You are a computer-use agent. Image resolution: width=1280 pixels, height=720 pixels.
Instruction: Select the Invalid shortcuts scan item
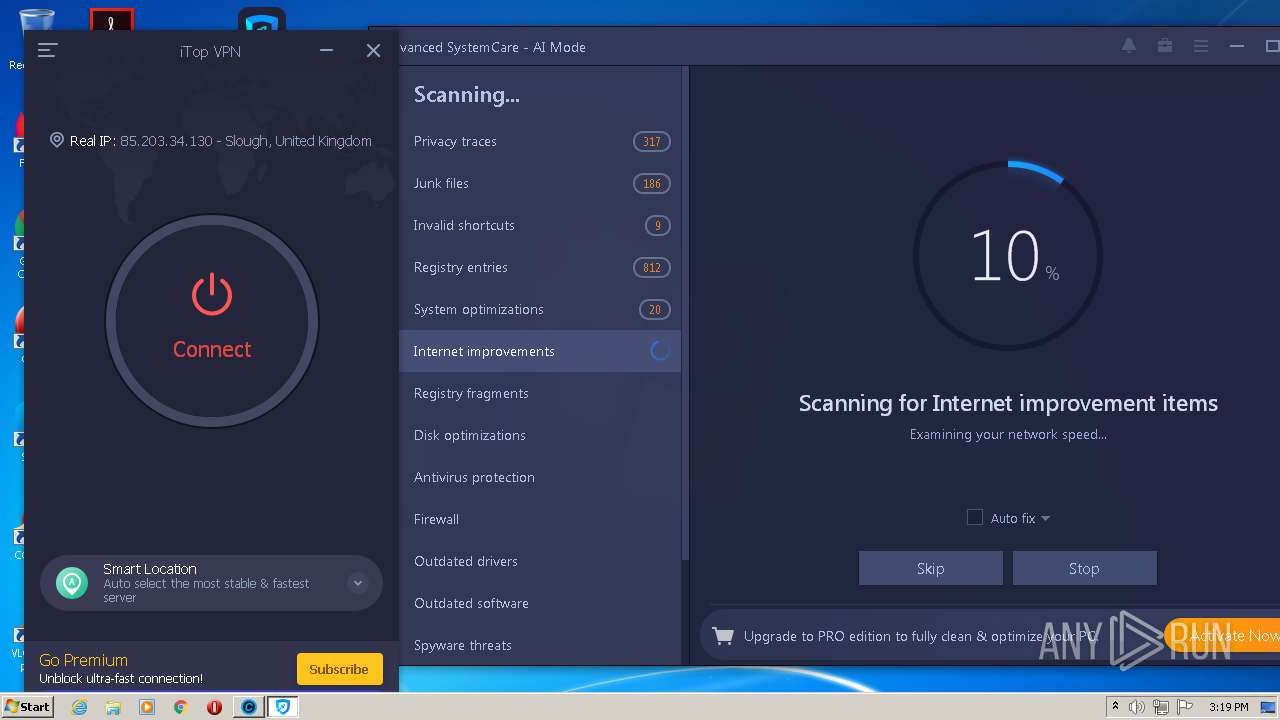click(x=540, y=225)
